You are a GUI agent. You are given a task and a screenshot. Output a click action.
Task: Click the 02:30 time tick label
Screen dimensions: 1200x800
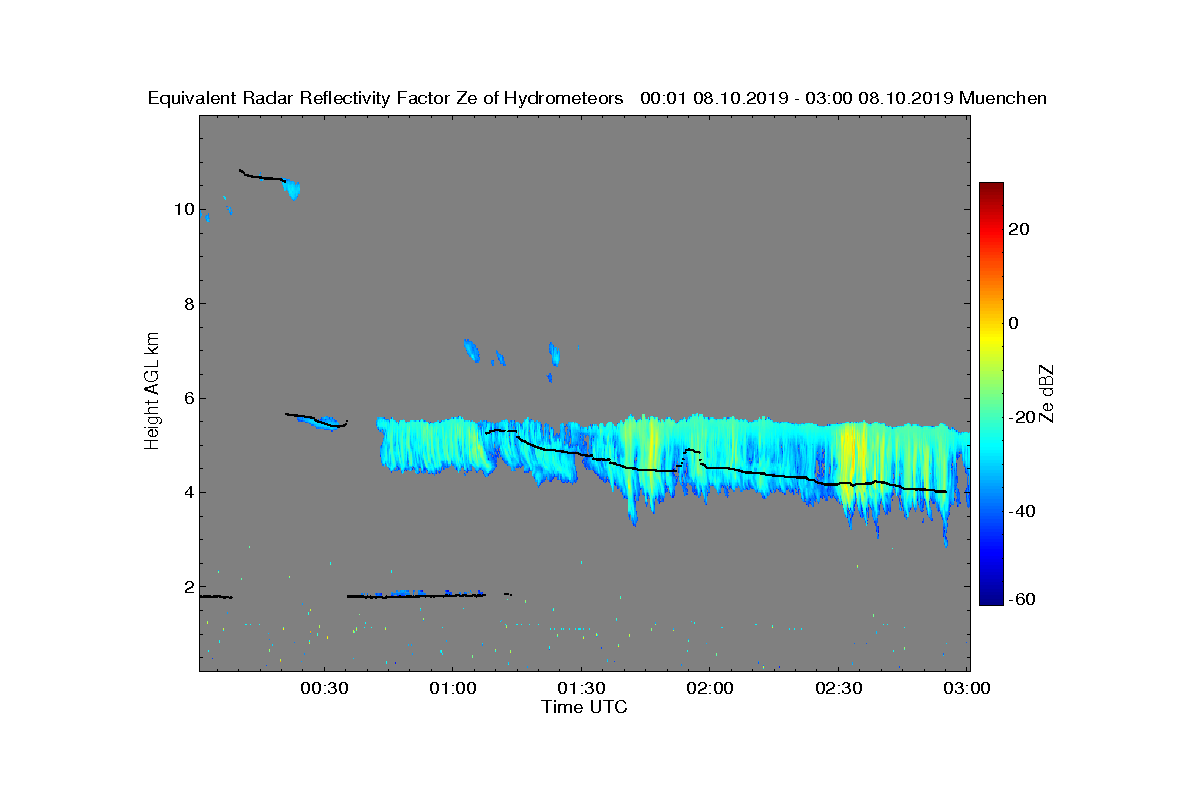click(838, 689)
